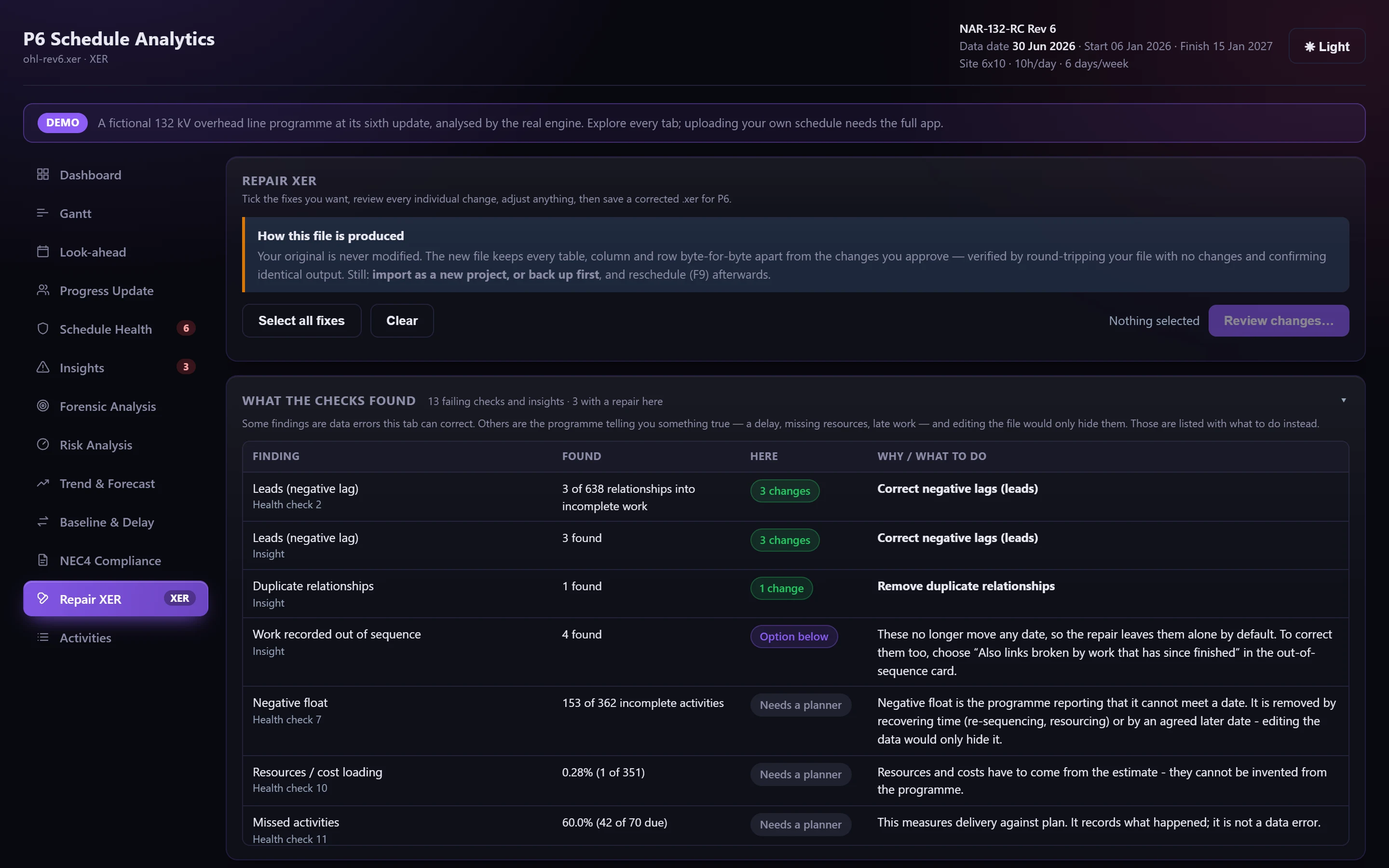Click 3 changes pill in Leads Insight row
Image resolution: width=1389 pixels, height=868 pixels.
(x=785, y=540)
